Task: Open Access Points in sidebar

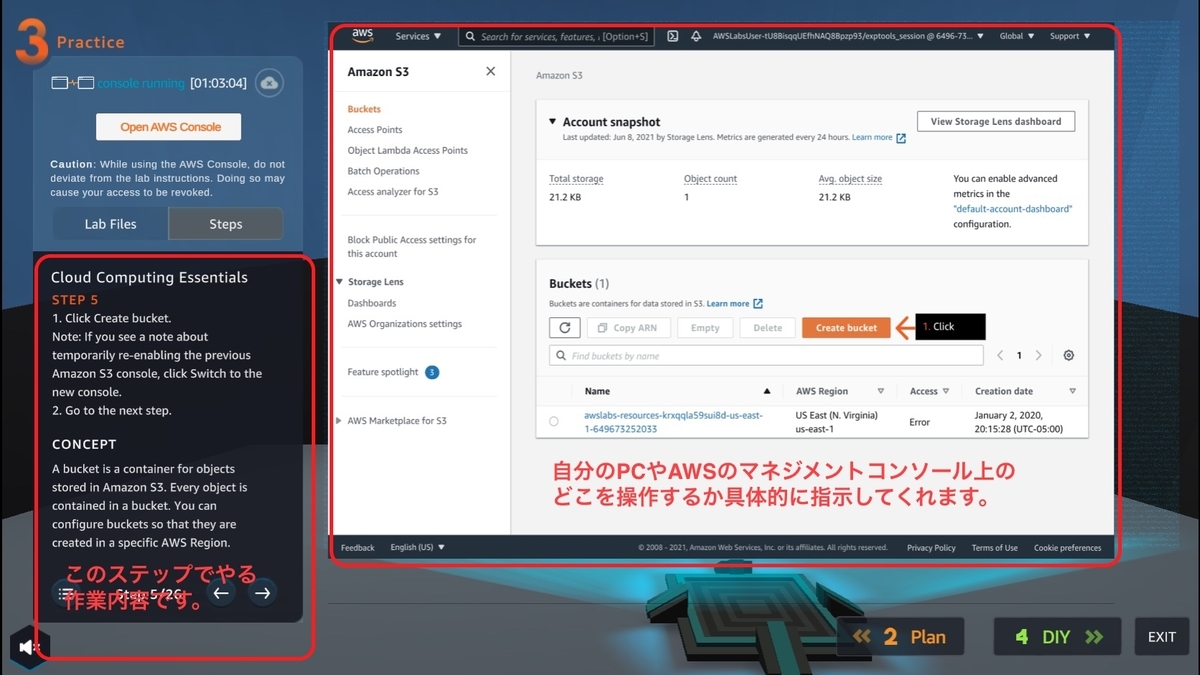Action: pos(375,130)
